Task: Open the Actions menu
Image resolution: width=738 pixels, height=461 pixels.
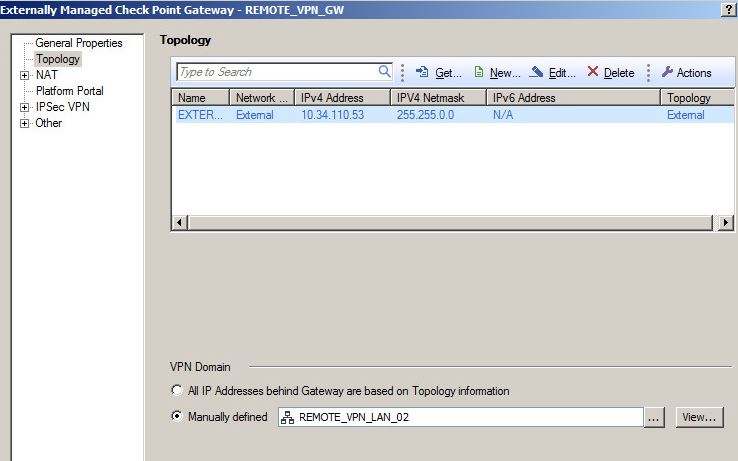Action: point(687,73)
